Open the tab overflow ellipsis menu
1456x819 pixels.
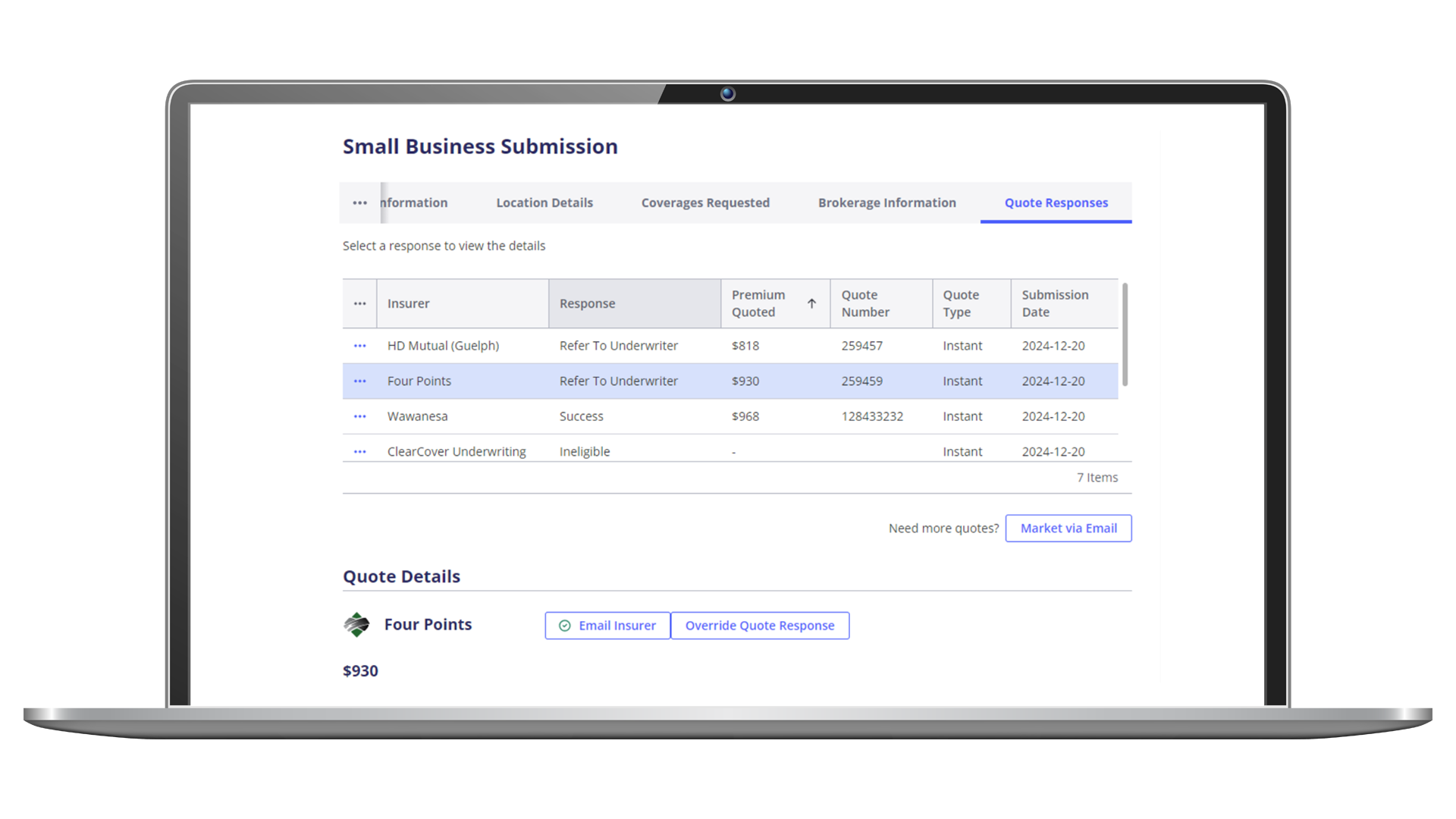(x=359, y=203)
